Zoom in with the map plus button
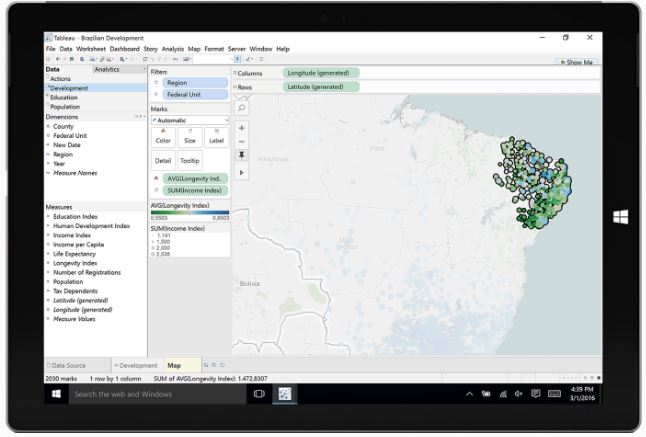This screenshot has width=646, height=437. (x=242, y=128)
